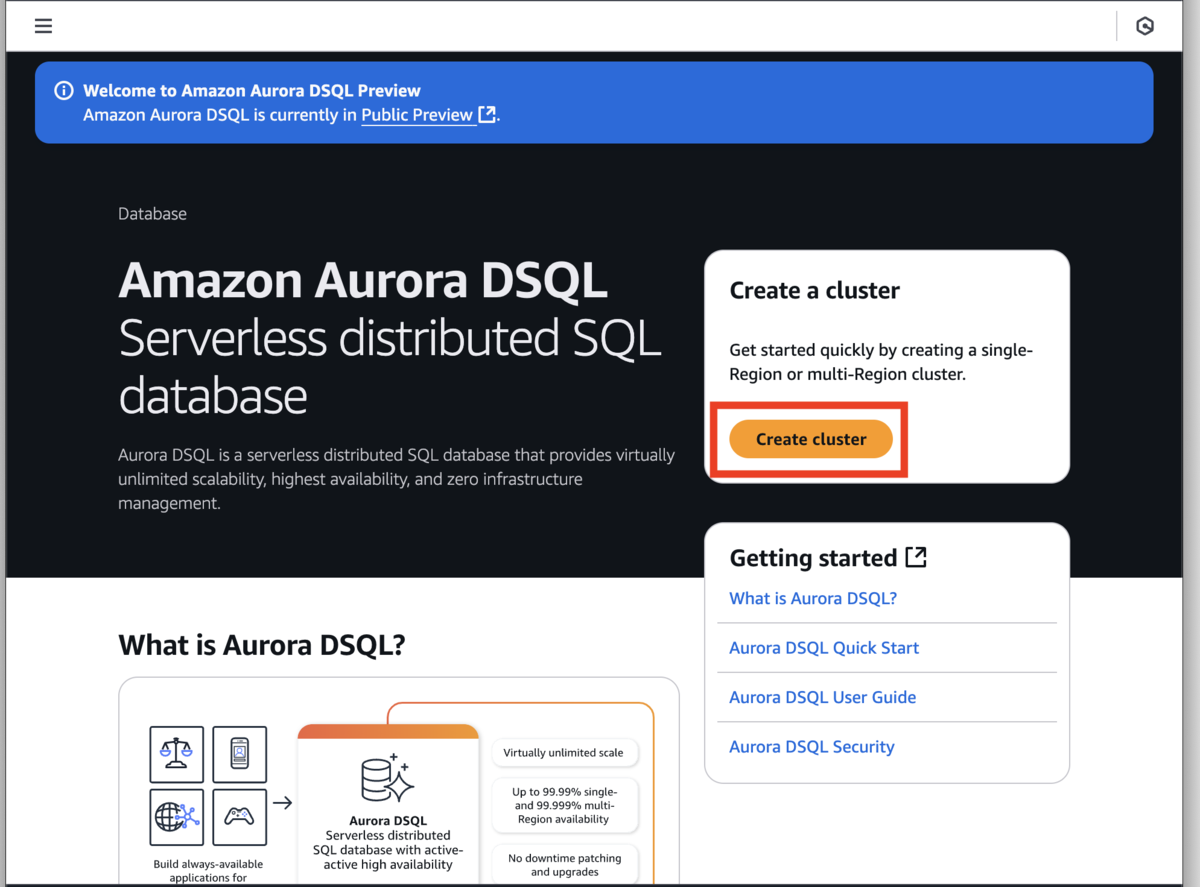Open the Aurora DSQL Security link

pos(811,747)
